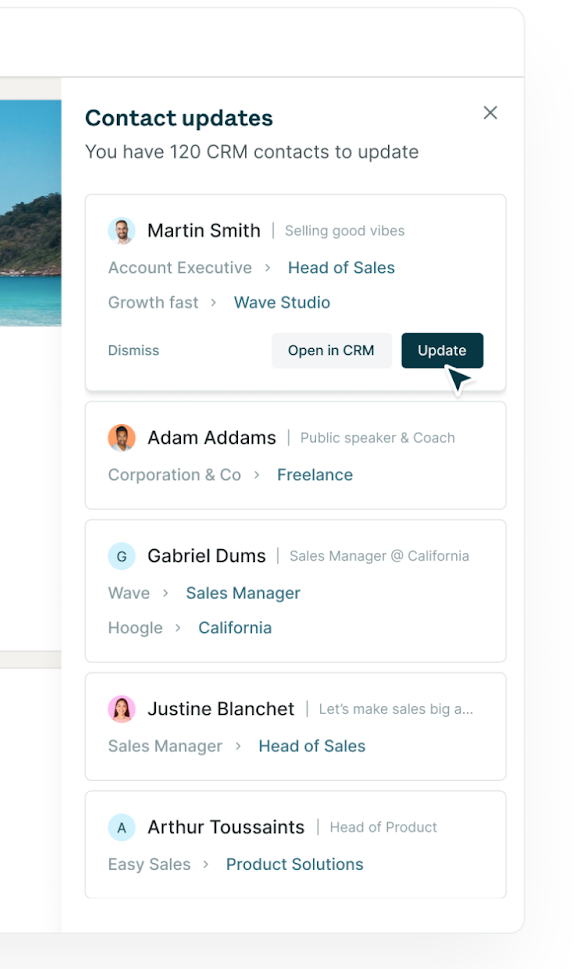This screenshot has height=969, width=574.
Task: Open the Adam Addams contact card
Action: [x=295, y=455]
